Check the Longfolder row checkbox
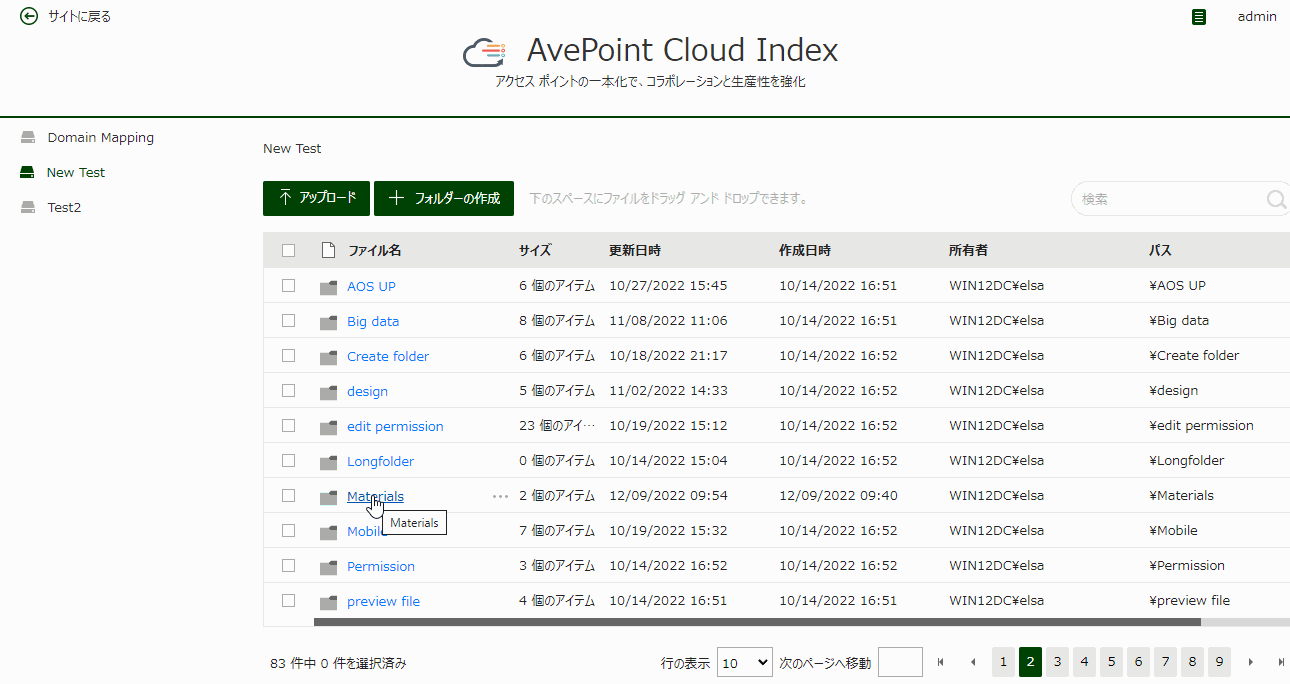Viewport: 1290px width, 684px height. [x=289, y=460]
